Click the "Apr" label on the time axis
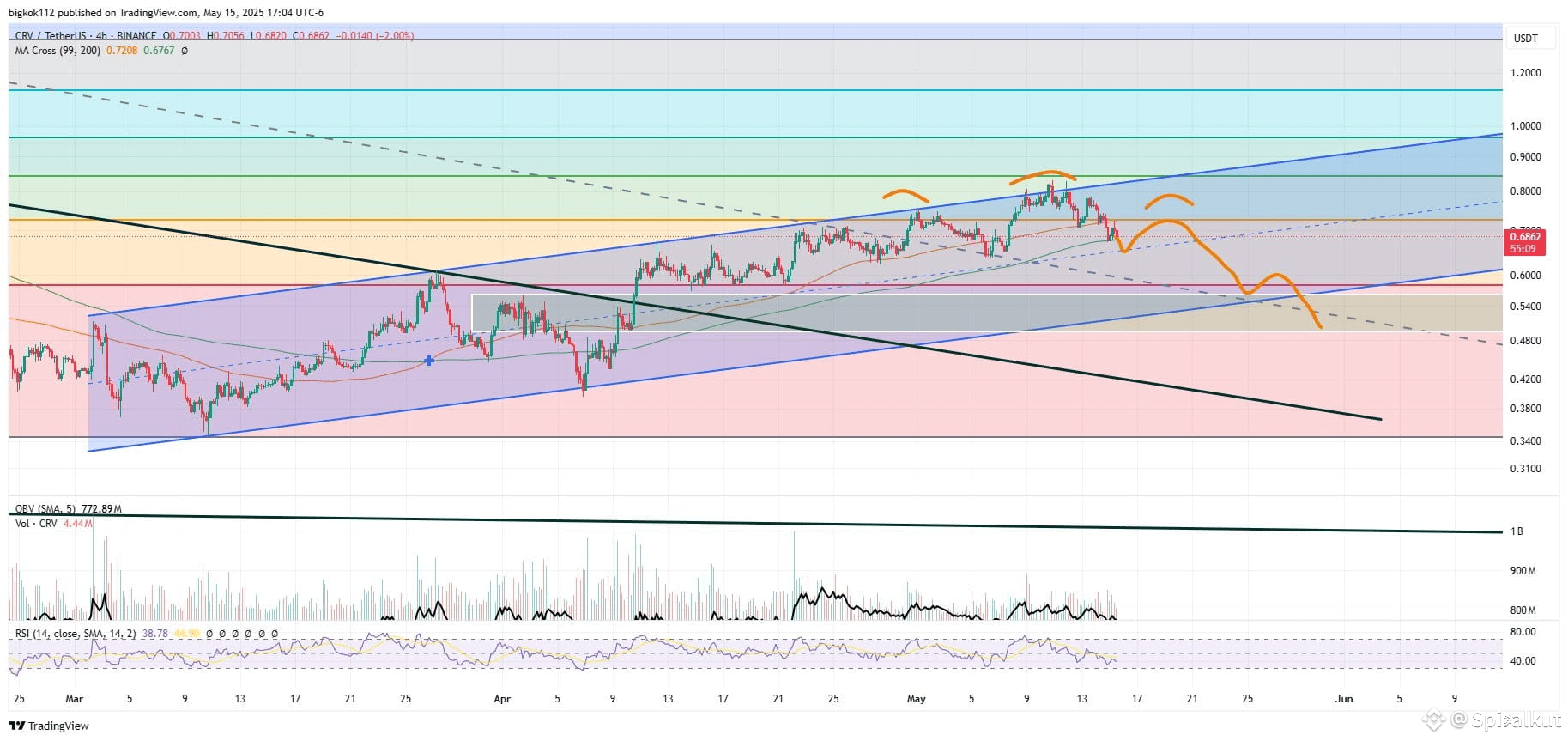This screenshot has width=1568, height=741. 502,699
